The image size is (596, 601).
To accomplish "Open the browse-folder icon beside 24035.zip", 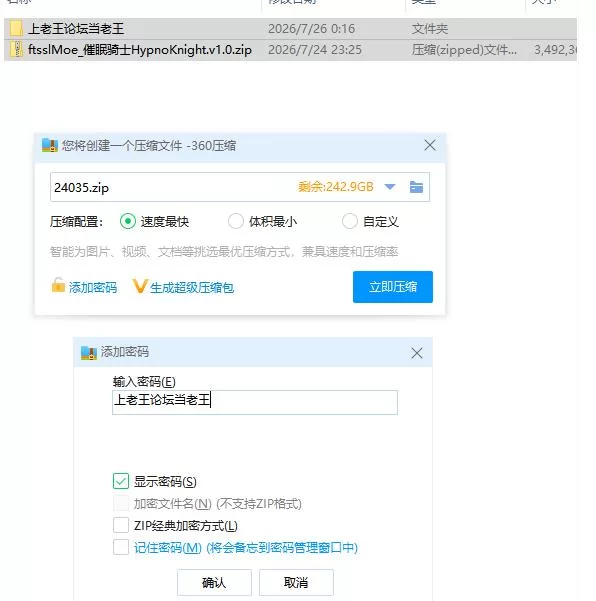I will click(416, 187).
